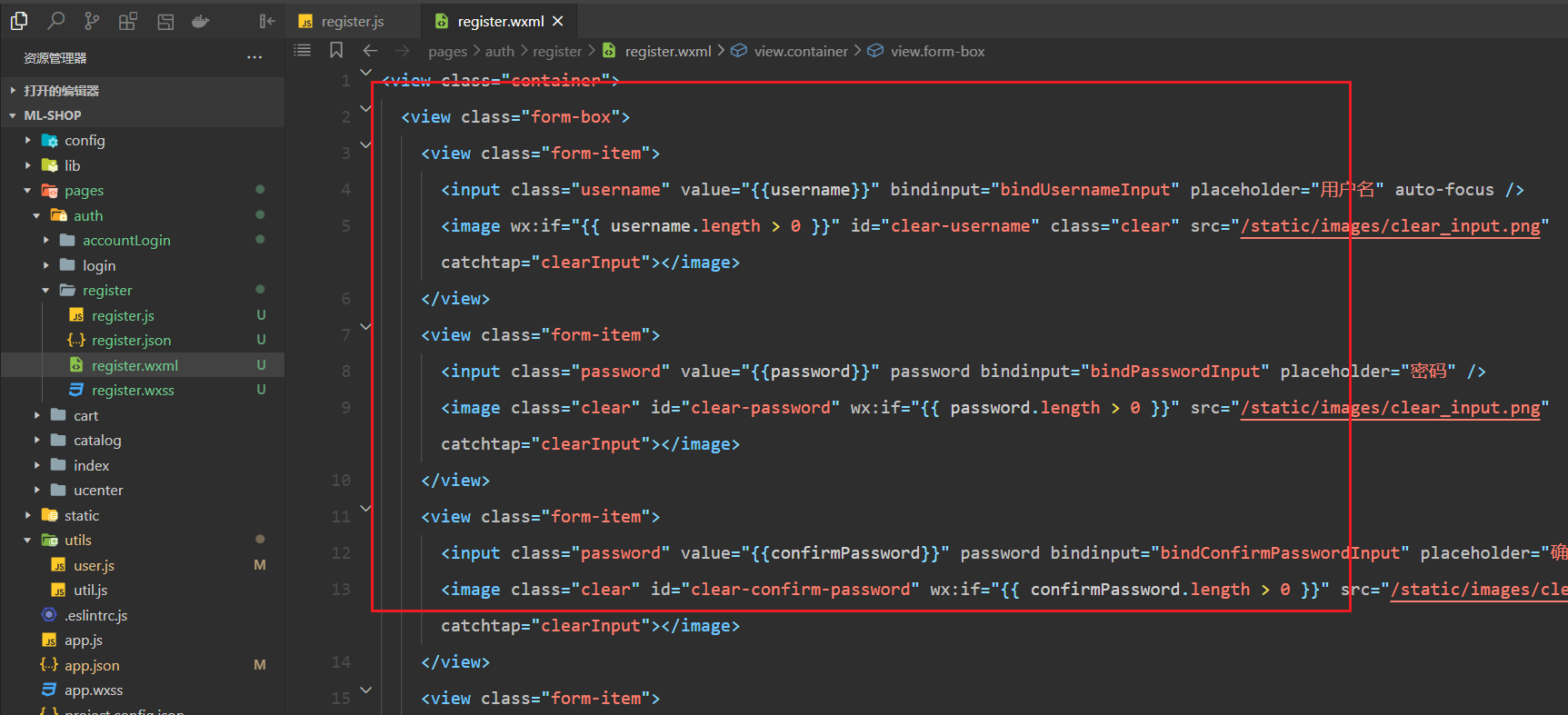
Task: Fold code at line 11 form-item view
Action: (365, 508)
